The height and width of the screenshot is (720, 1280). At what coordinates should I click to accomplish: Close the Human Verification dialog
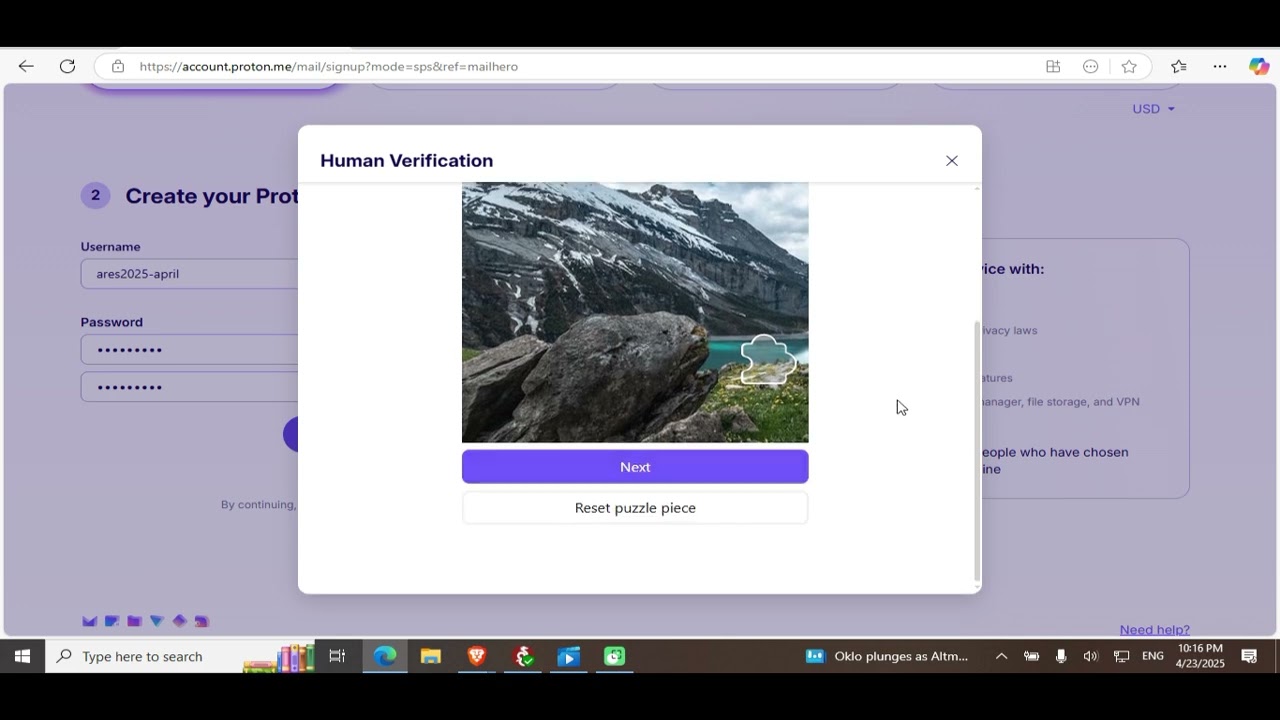[952, 161]
